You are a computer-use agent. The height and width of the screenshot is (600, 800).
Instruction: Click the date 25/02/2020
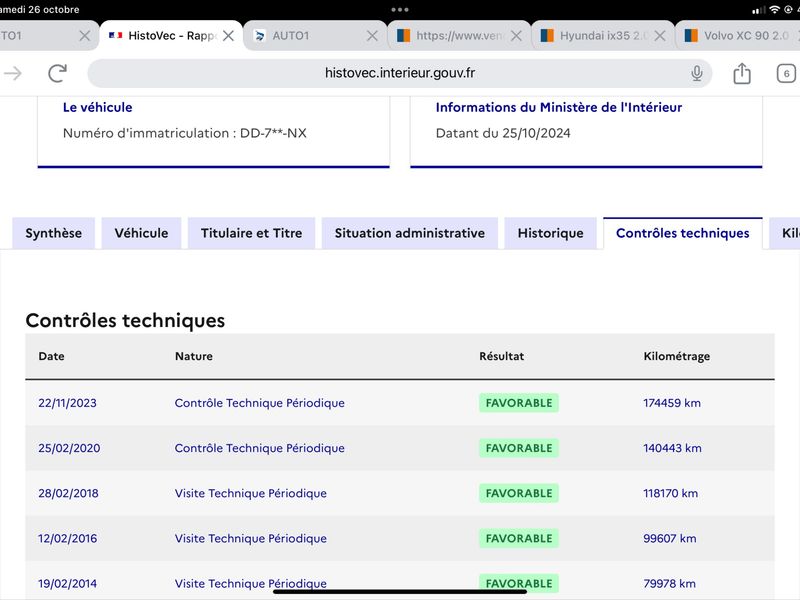[x=69, y=448]
